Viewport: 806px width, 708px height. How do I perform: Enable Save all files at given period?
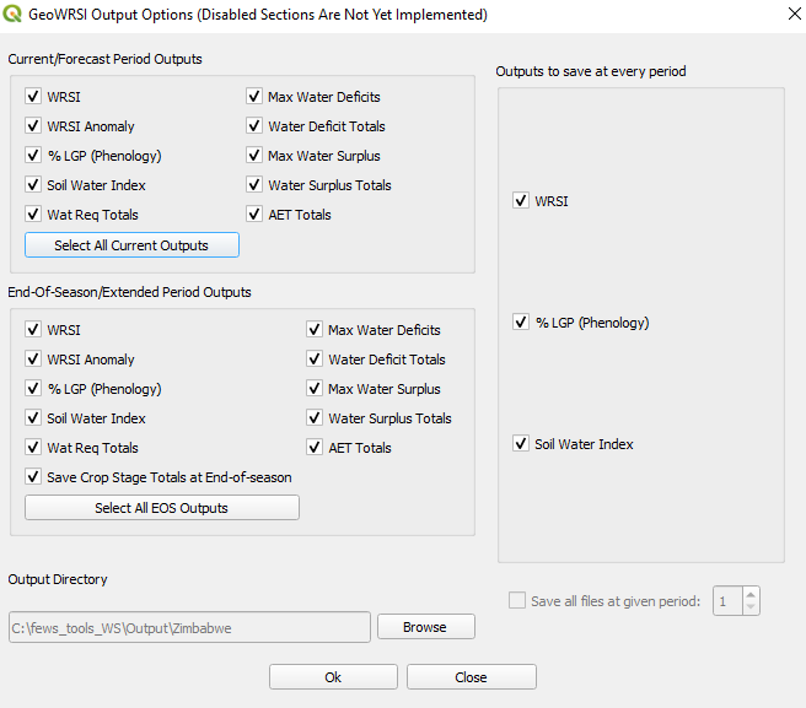tap(517, 601)
